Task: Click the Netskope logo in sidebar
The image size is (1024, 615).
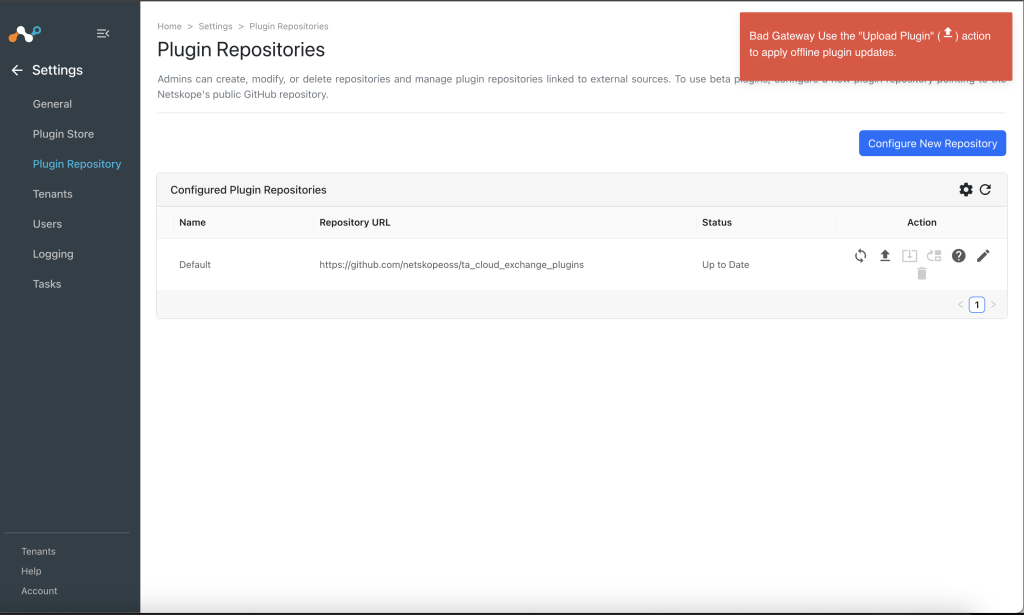Action: [25, 33]
